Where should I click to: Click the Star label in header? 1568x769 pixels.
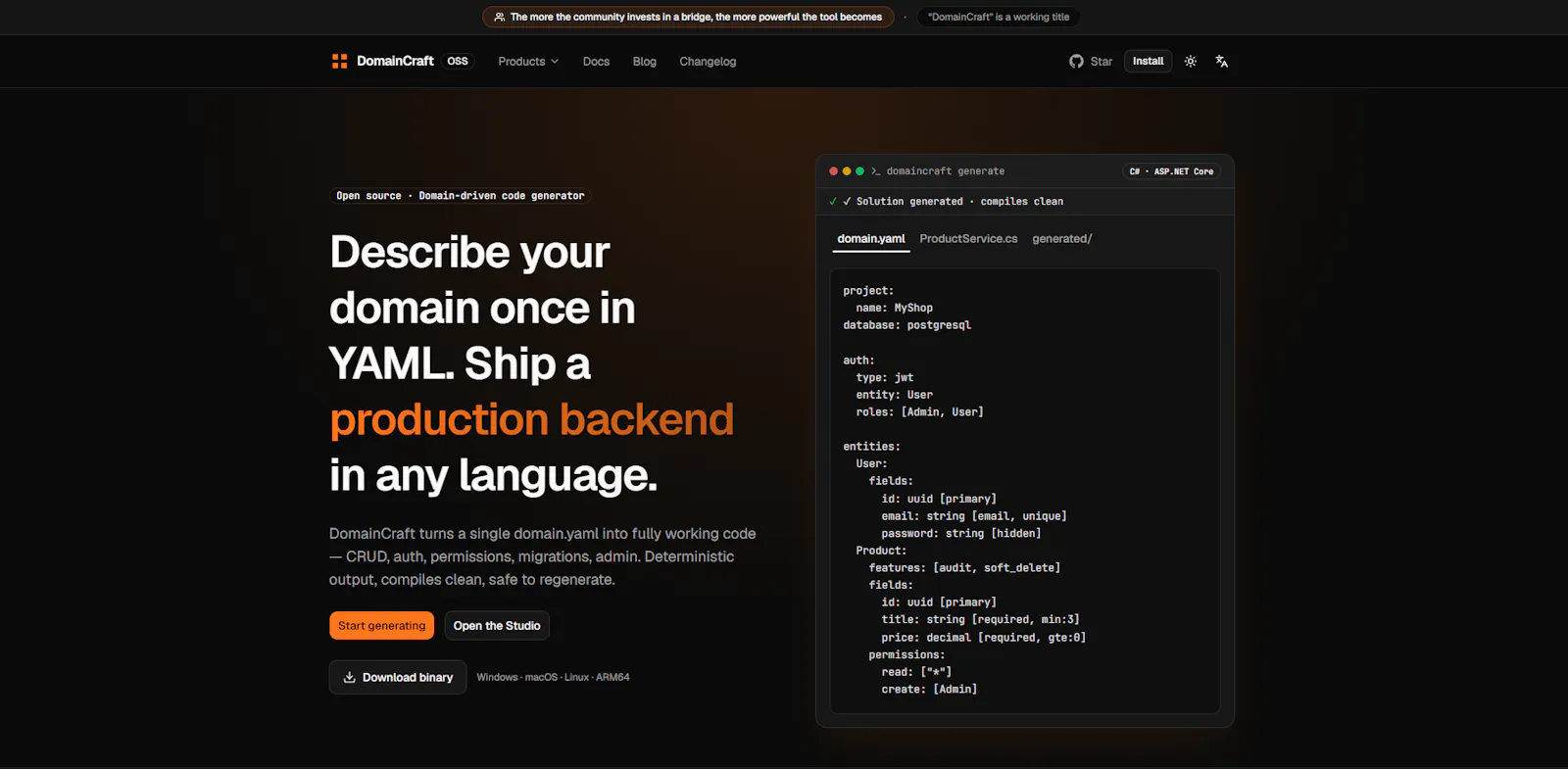[1102, 61]
